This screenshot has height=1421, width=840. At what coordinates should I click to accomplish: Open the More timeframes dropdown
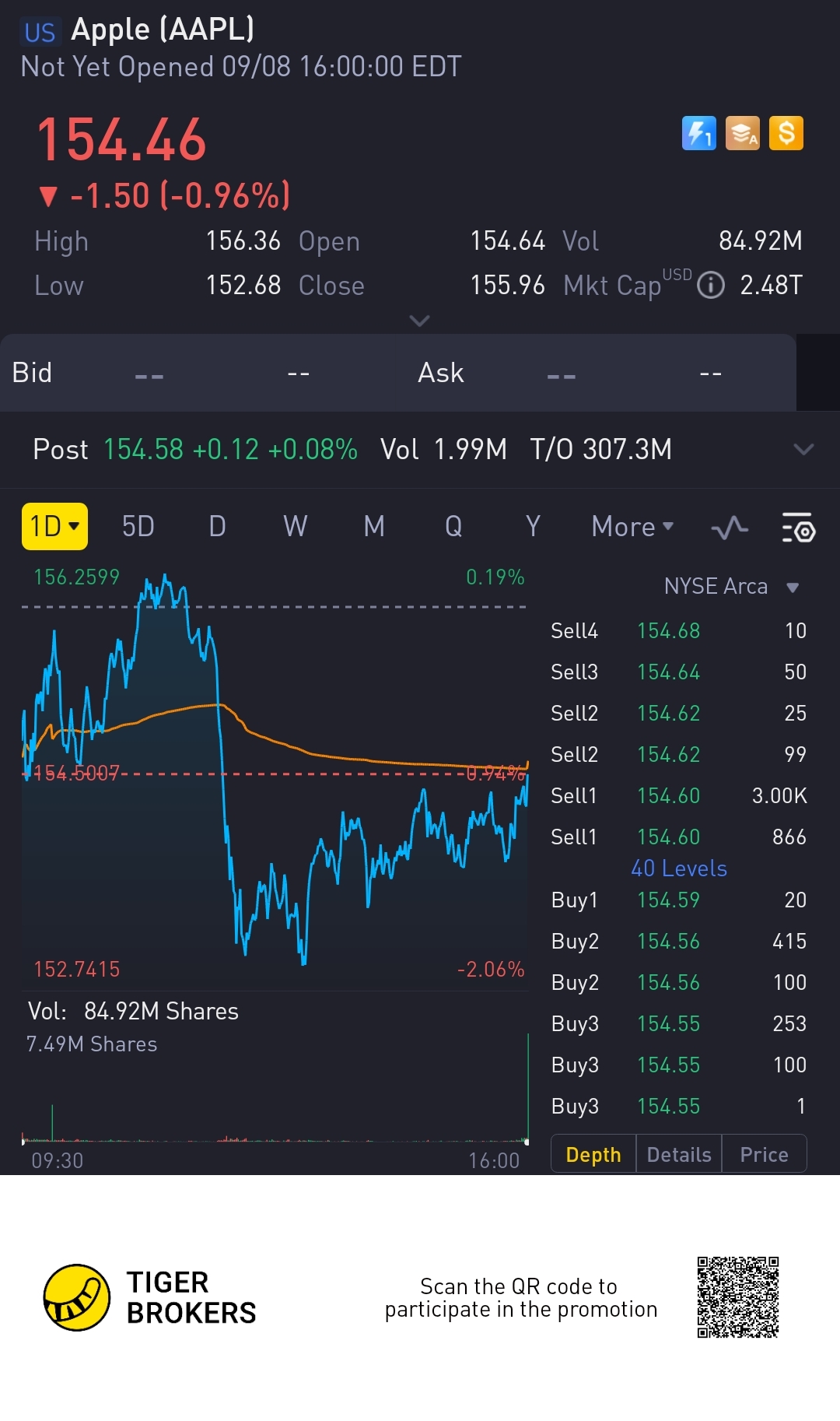632,527
